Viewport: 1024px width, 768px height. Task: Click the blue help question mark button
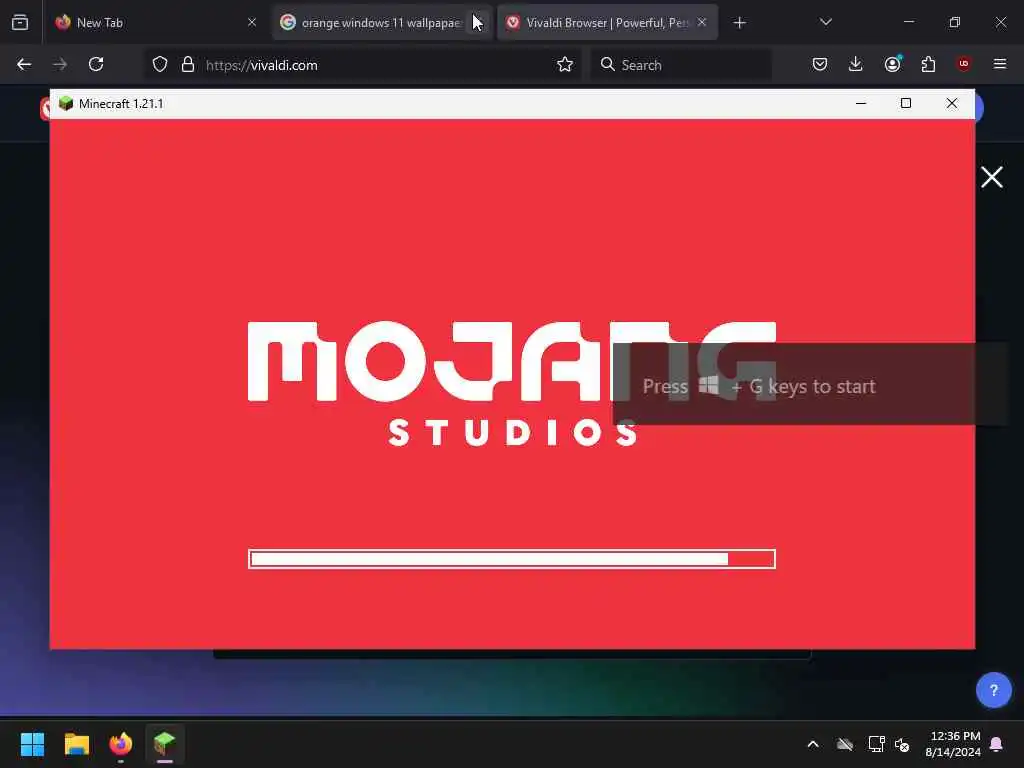[993, 690]
